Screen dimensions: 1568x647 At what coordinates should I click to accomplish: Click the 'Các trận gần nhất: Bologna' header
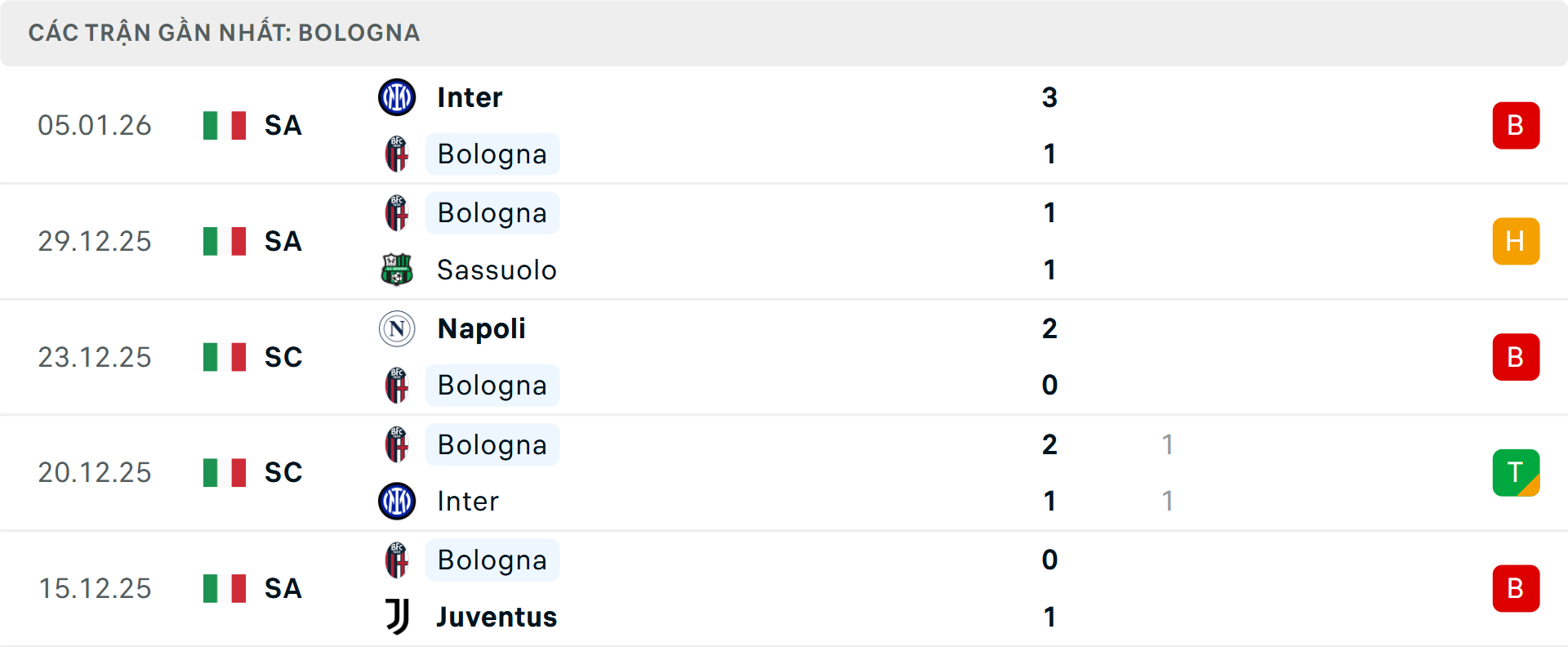click(x=224, y=33)
